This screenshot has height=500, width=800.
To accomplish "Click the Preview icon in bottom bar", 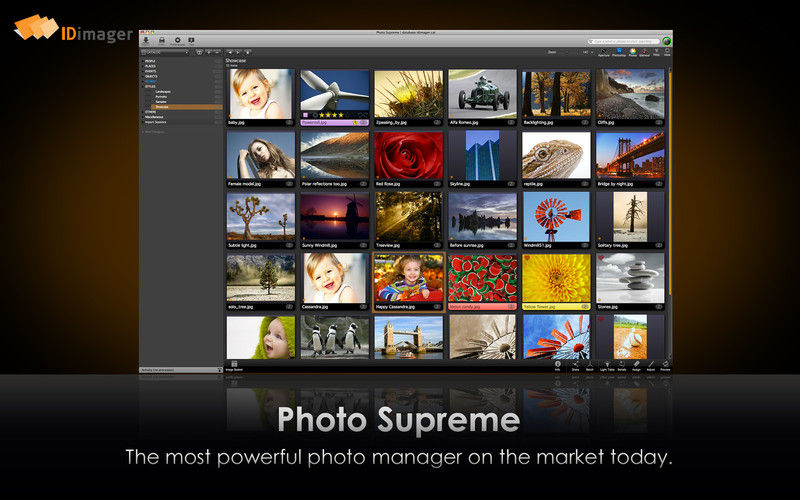I will pos(665,364).
